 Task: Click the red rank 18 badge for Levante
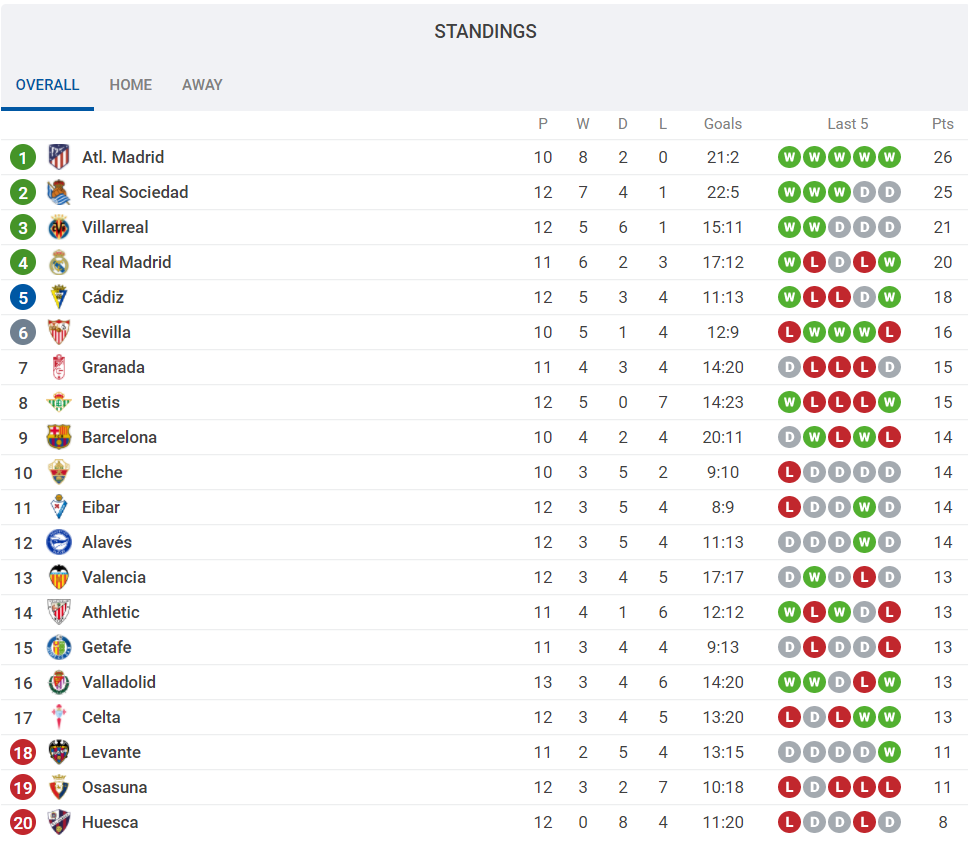(23, 752)
